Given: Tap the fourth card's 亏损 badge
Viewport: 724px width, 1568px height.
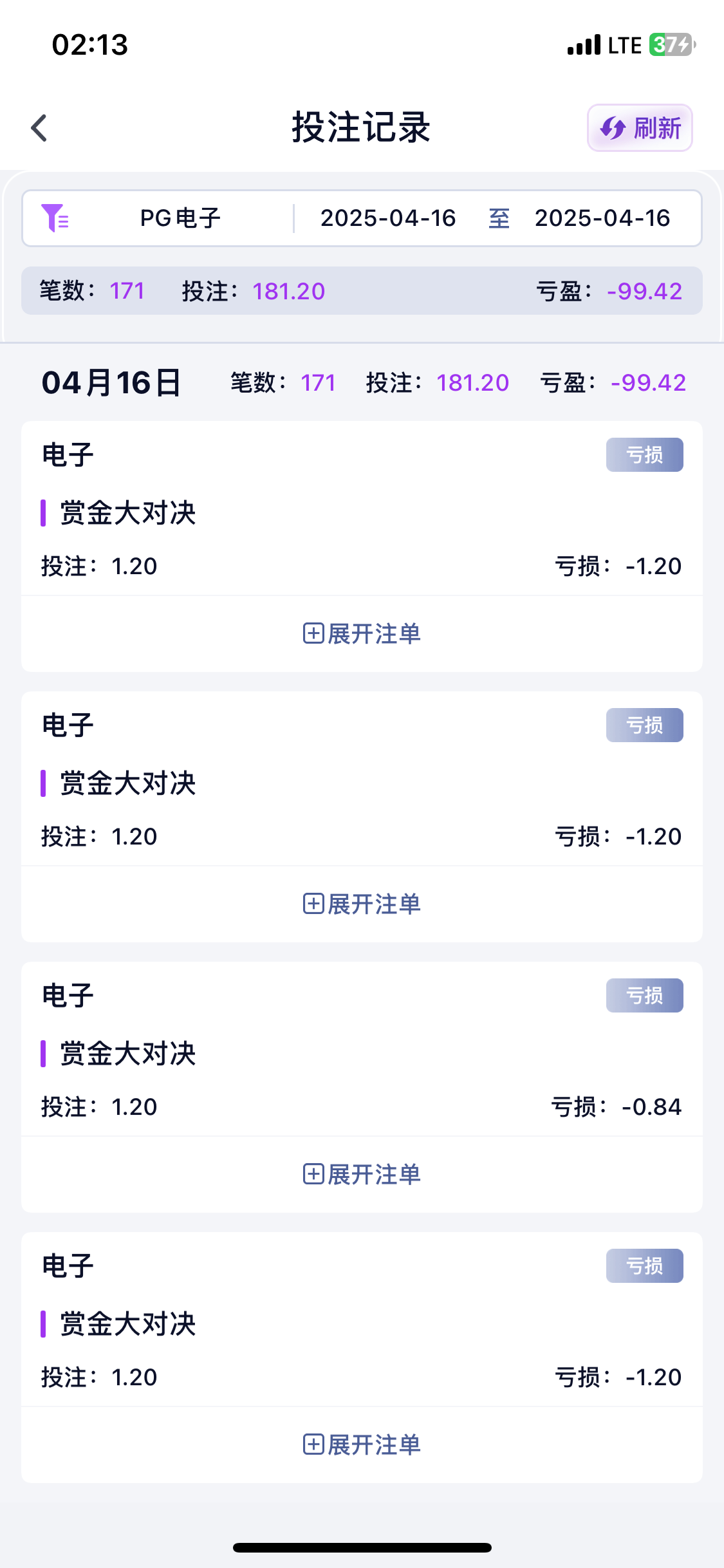Looking at the screenshot, I should point(644,1266).
